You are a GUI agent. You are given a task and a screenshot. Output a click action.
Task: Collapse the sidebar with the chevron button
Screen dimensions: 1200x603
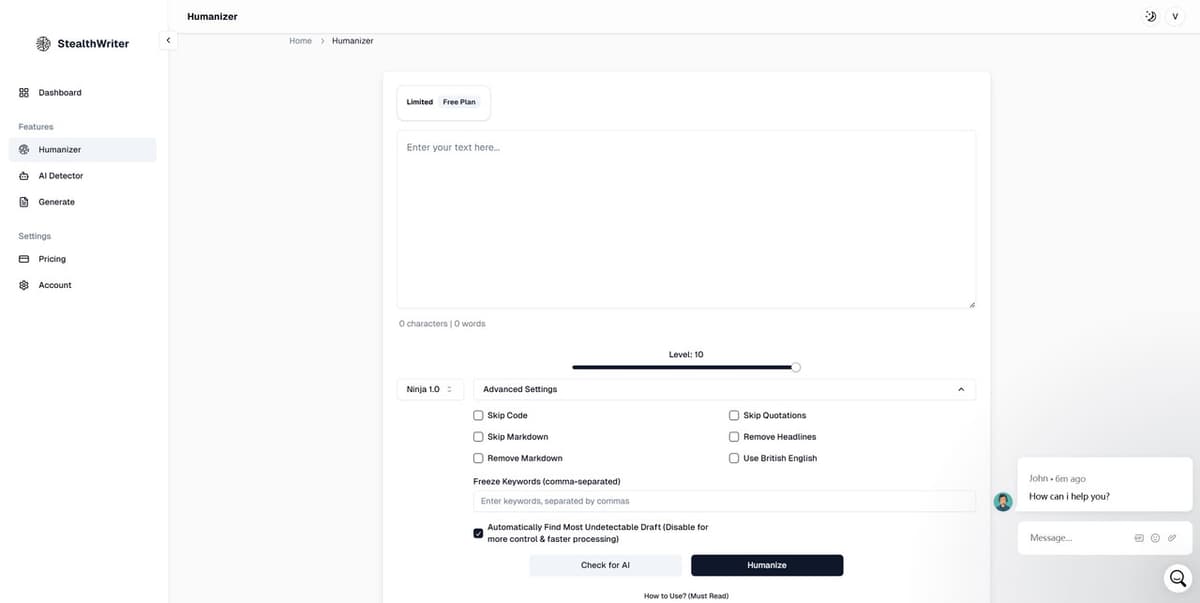tap(168, 40)
